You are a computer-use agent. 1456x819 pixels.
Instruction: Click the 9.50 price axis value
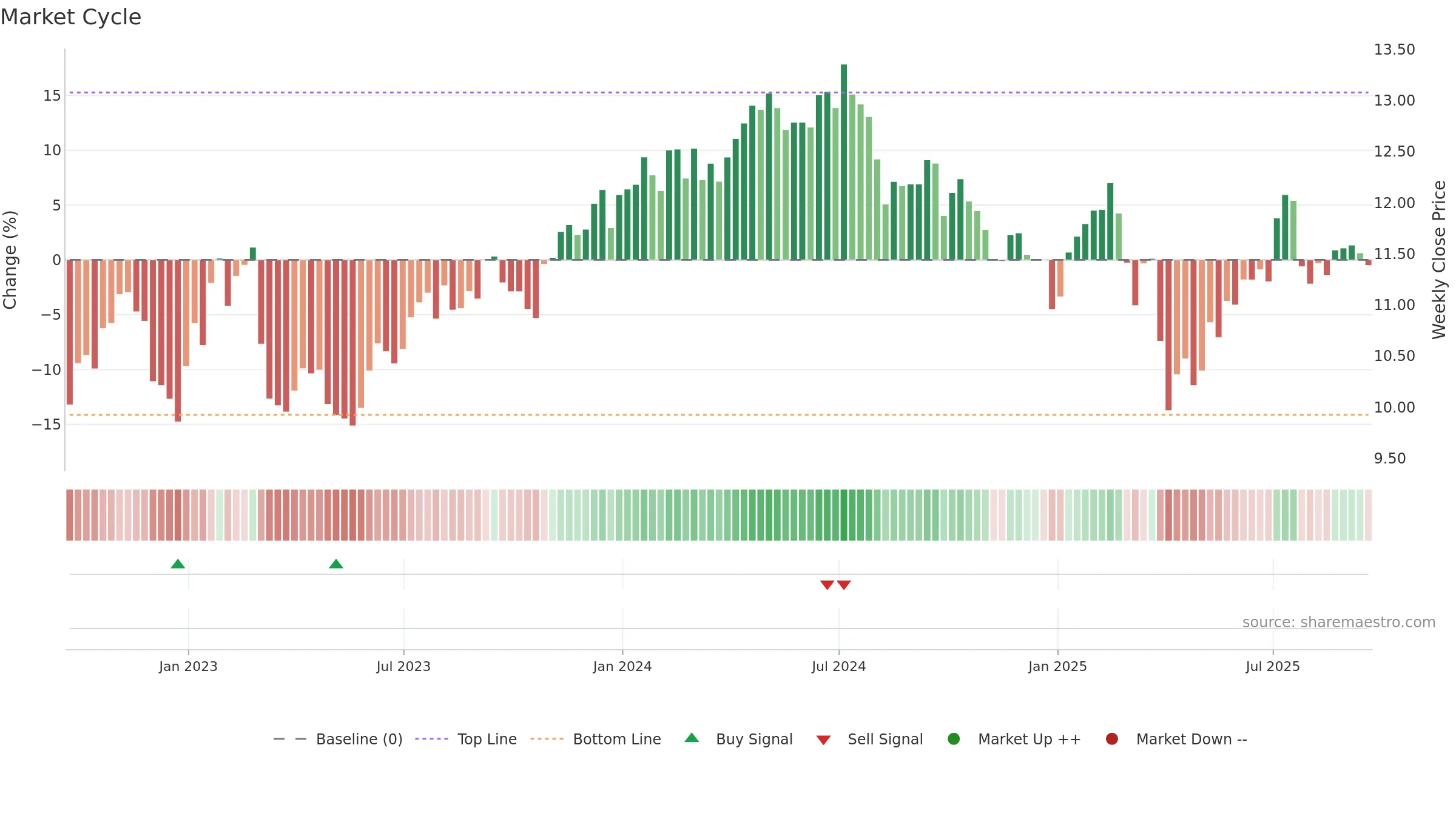pos(1390,458)
